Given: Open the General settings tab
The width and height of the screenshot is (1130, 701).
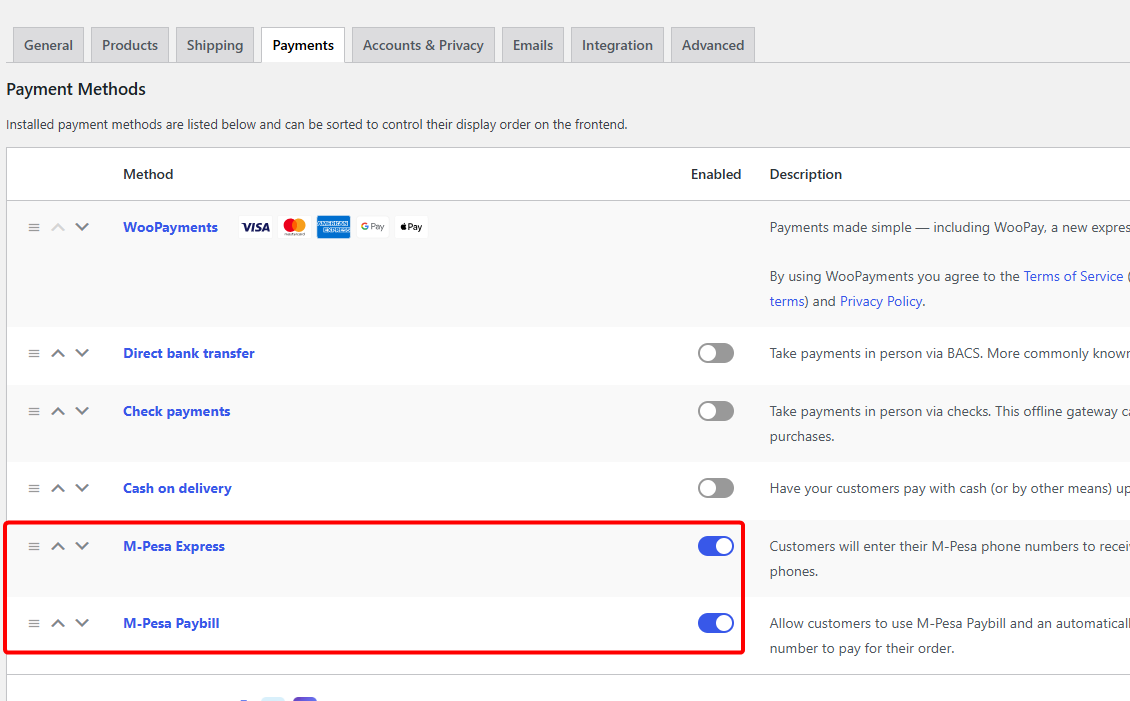Looking at the screenshot, I should [48, 45].
